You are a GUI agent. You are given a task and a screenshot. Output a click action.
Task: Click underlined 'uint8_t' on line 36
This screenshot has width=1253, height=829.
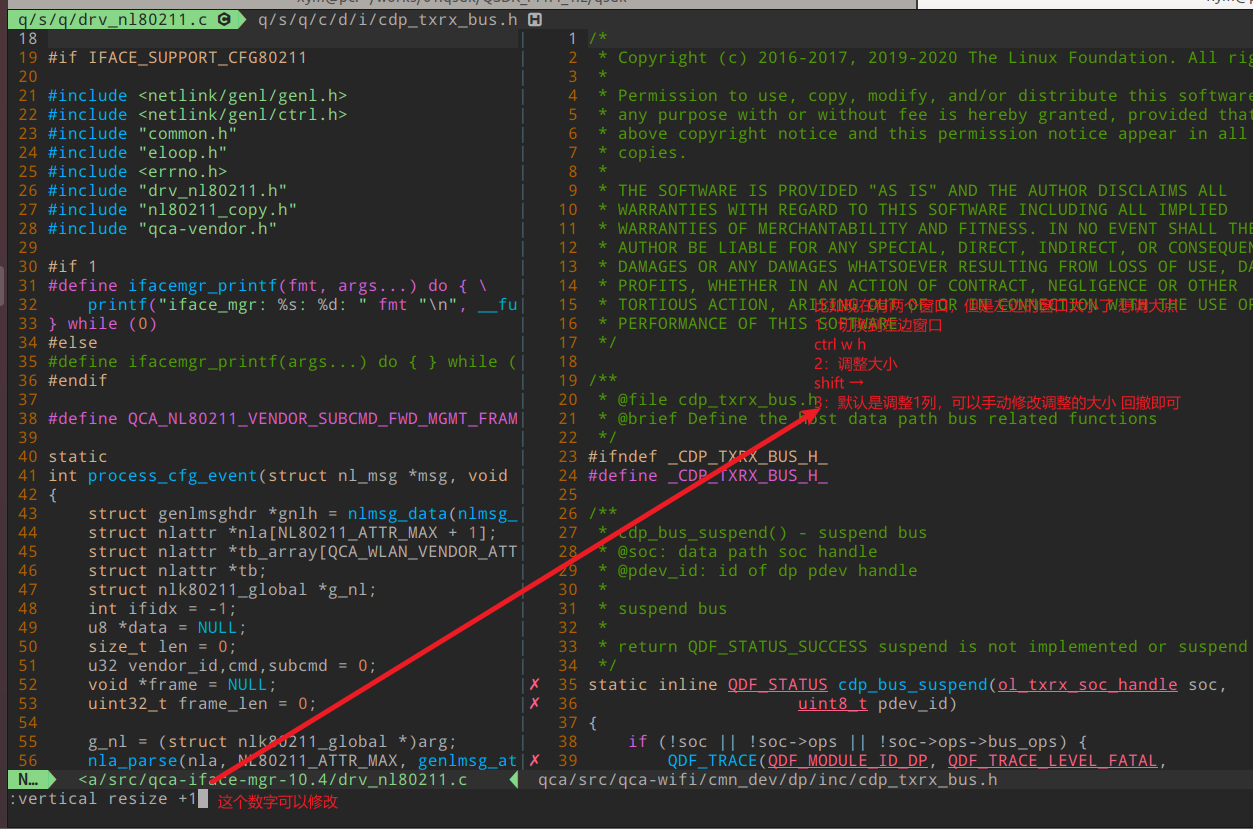coord(832,704)
